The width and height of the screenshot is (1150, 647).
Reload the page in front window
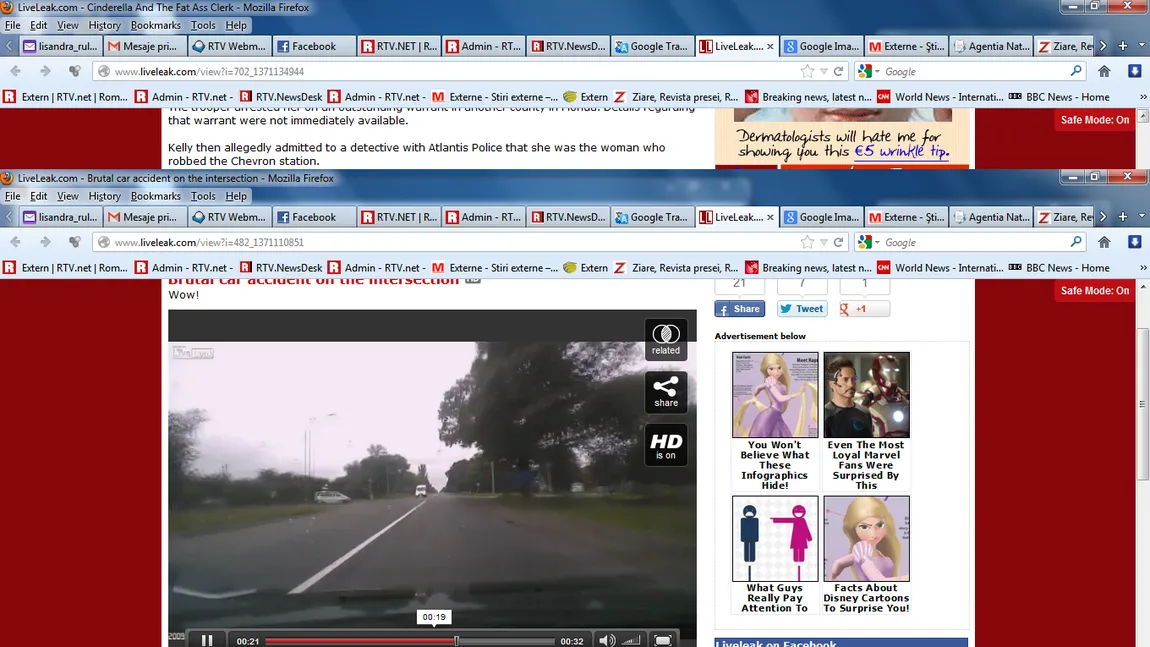838,242
